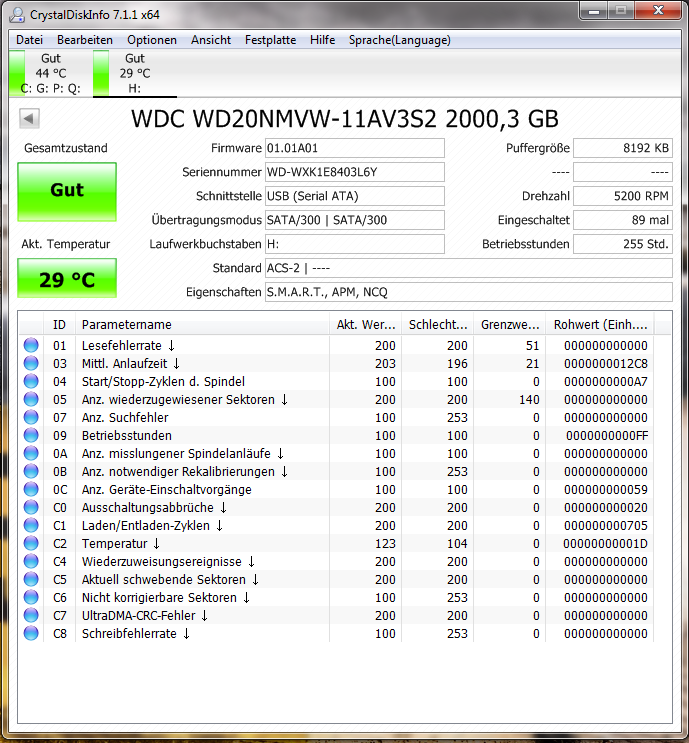
Task: Click raw value 000000000059
Action: tap(606, 489)
